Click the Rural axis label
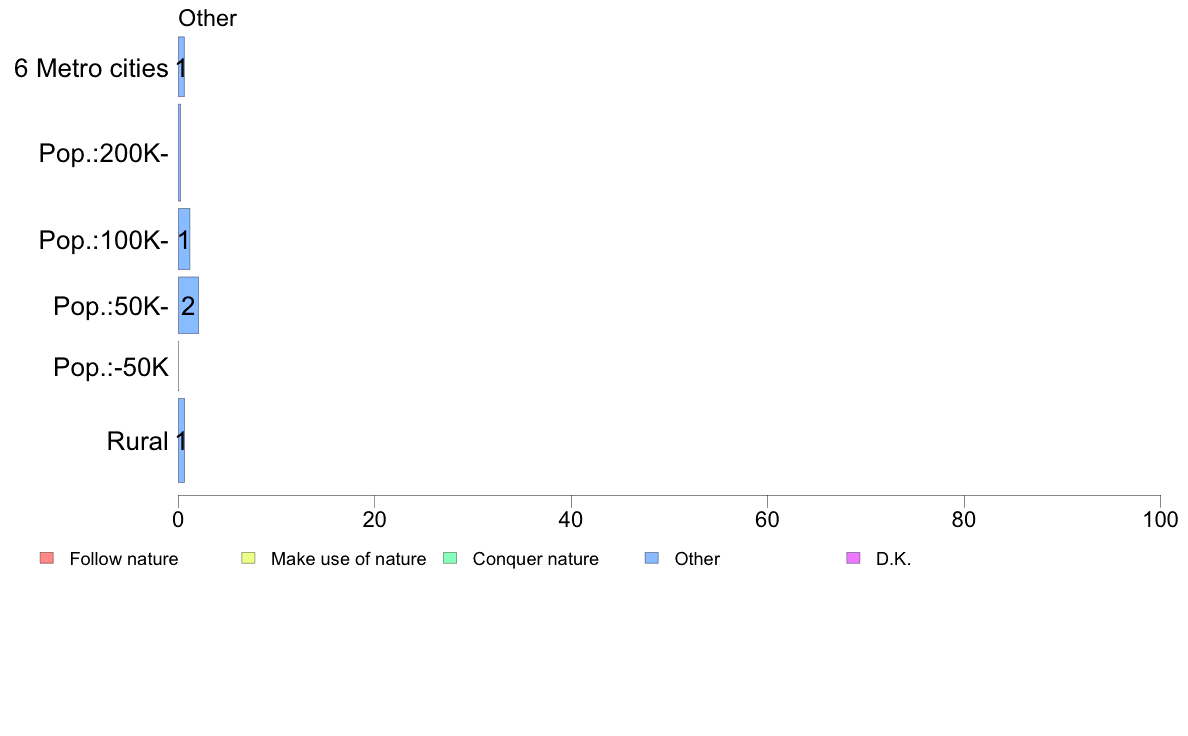The width and height of the screenshot is (1188, 736). pyautogui.click(x=137, y=441)
